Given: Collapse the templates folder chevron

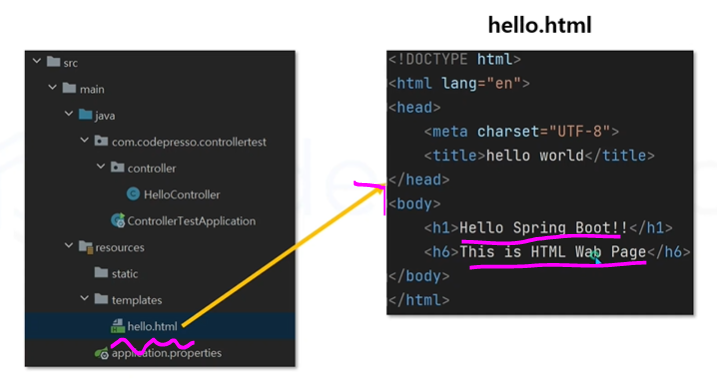Looking at the screenshot, I should click(85, 298).
